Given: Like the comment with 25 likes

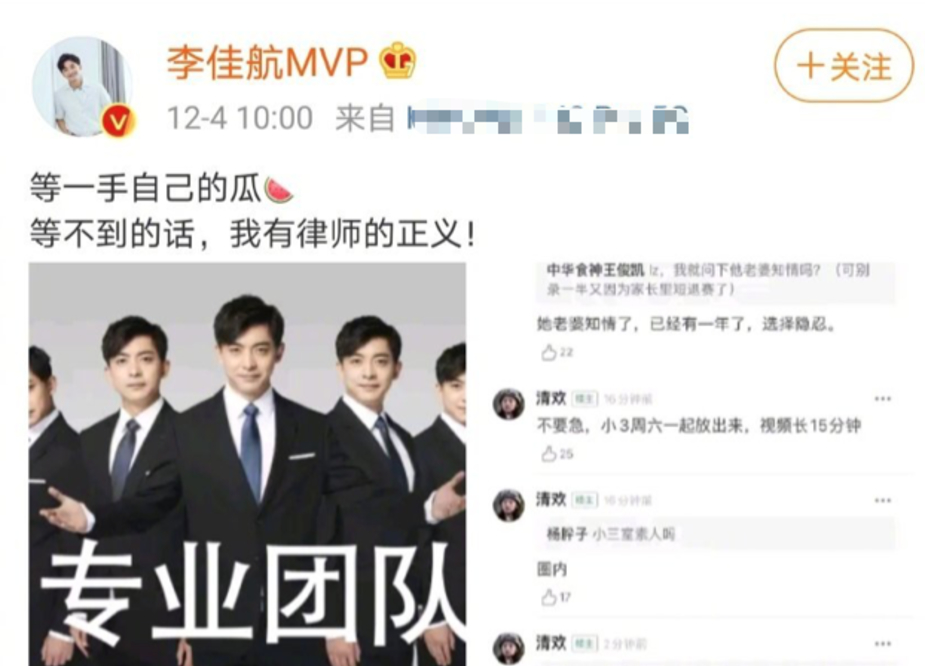Looking at the screenshot, I should (x=557, y=454).
